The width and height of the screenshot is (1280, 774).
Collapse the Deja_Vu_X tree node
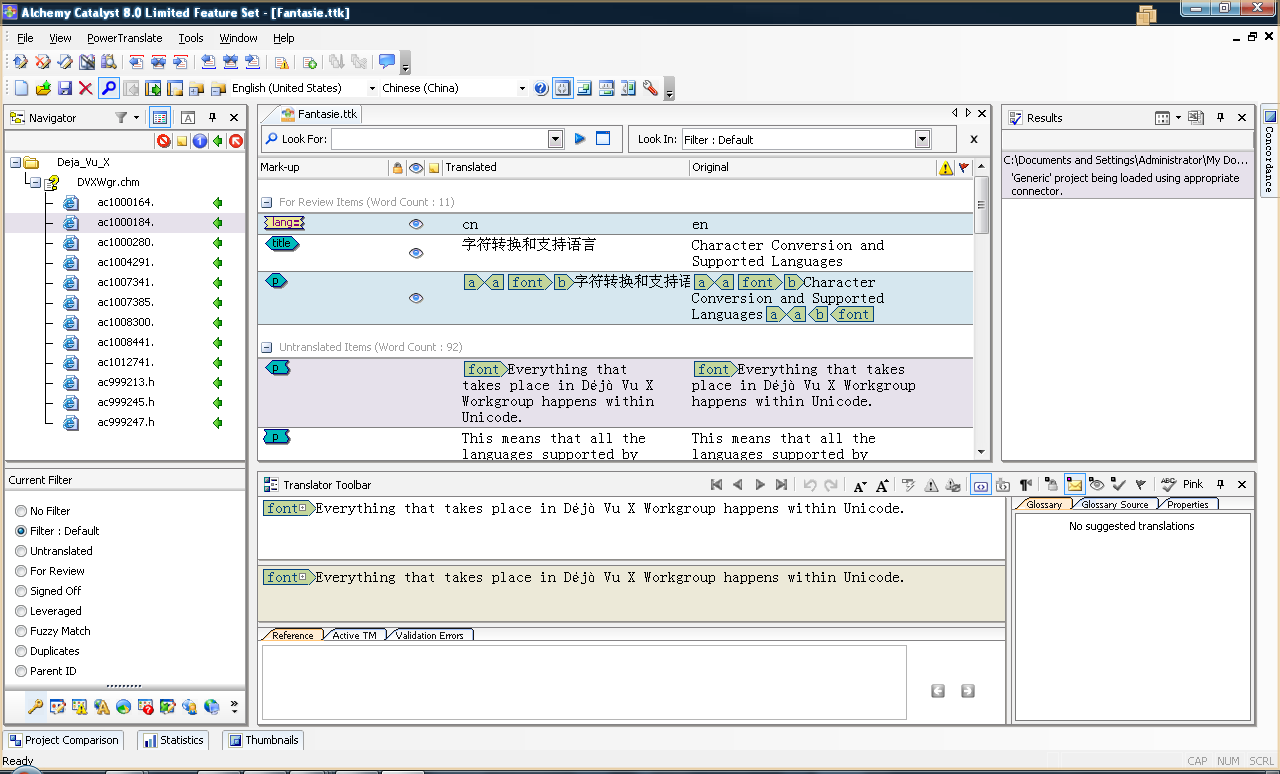click(16, 162)
